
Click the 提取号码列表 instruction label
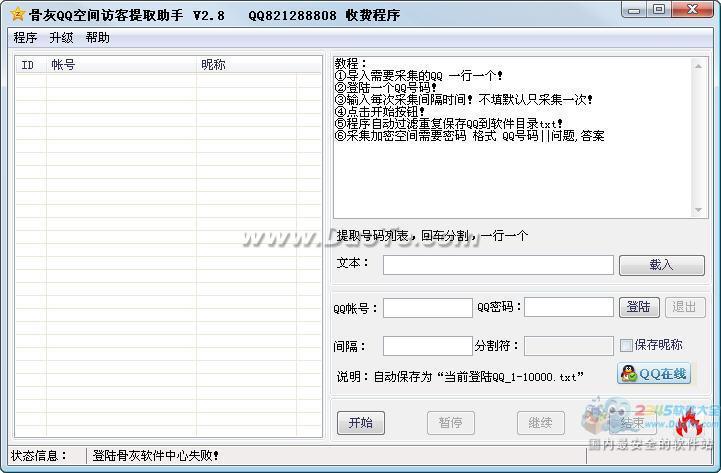coord(432,236)
